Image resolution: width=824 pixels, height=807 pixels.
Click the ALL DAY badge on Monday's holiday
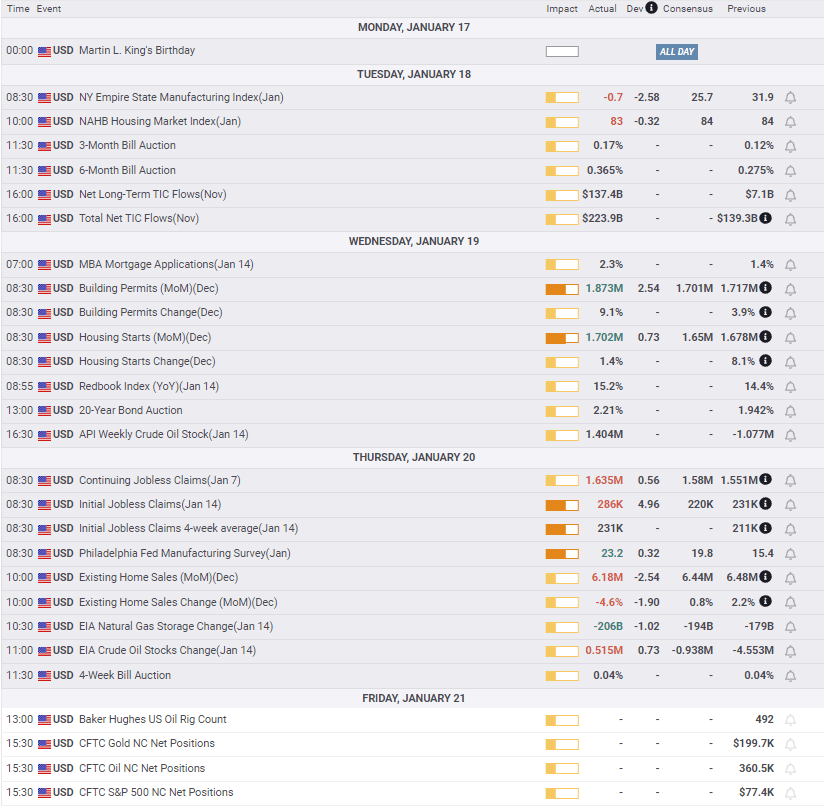tap(677, 51)
